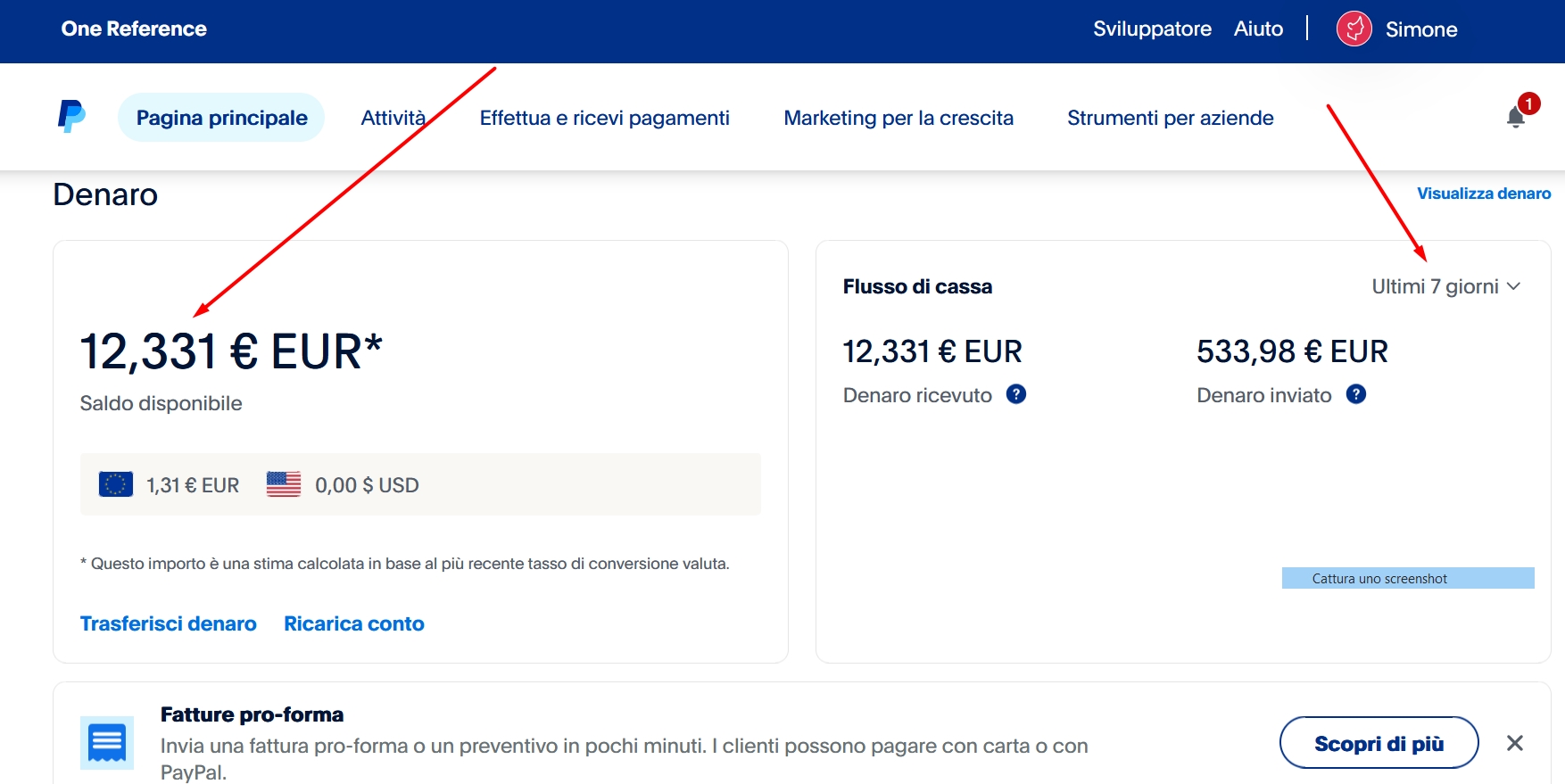The image size is (1565, 784).
Task: Open the Visualizza denaro link
Action: [1483, 194]
